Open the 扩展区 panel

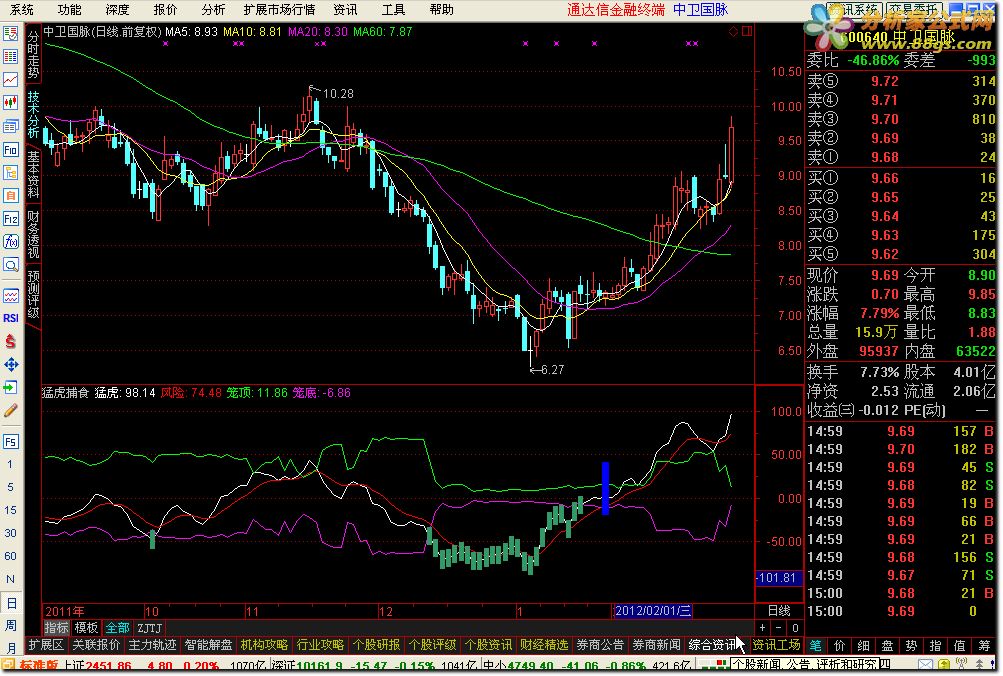46,645
